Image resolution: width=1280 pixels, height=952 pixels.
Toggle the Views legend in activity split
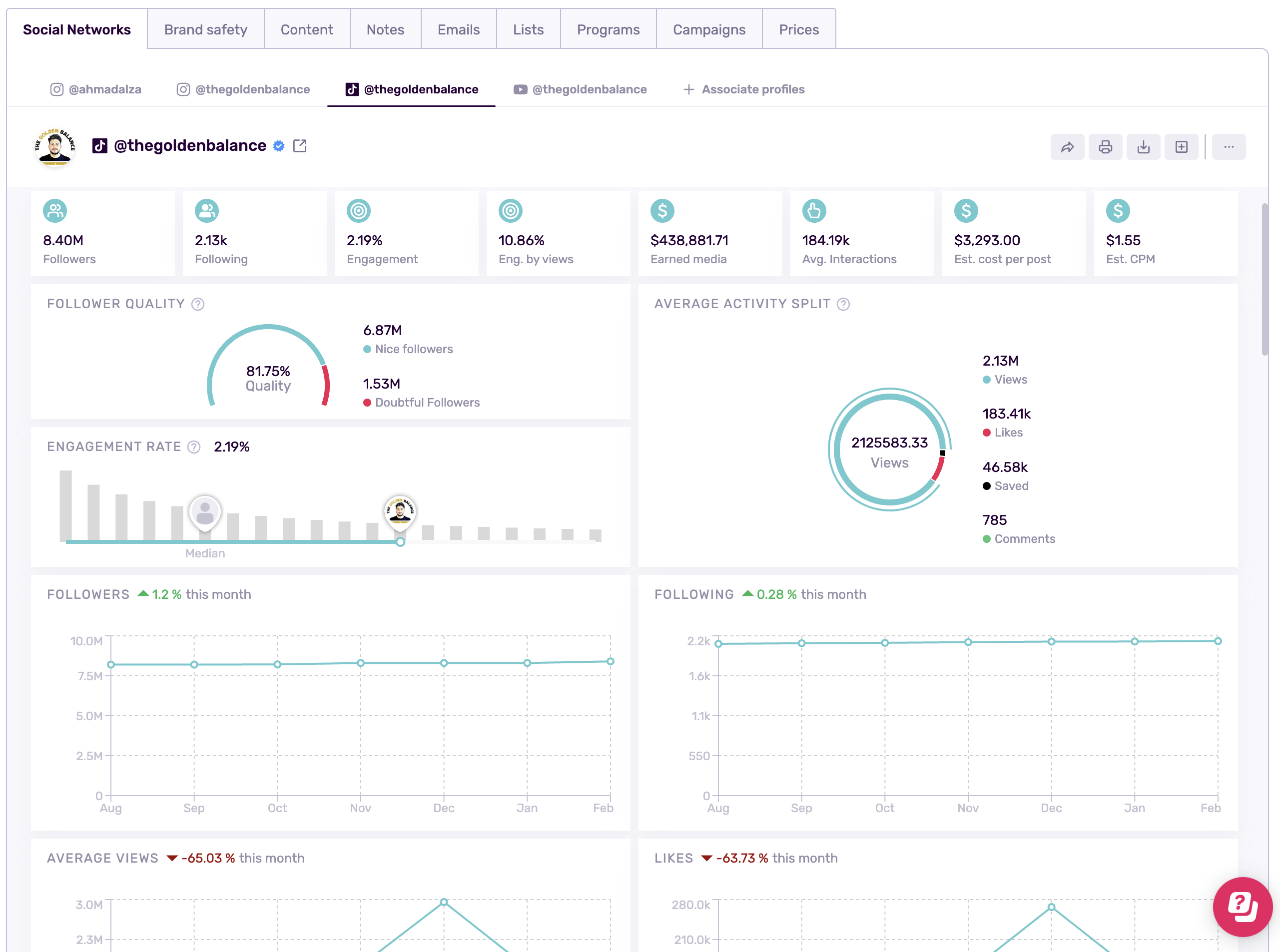[x=1011, y=379]
